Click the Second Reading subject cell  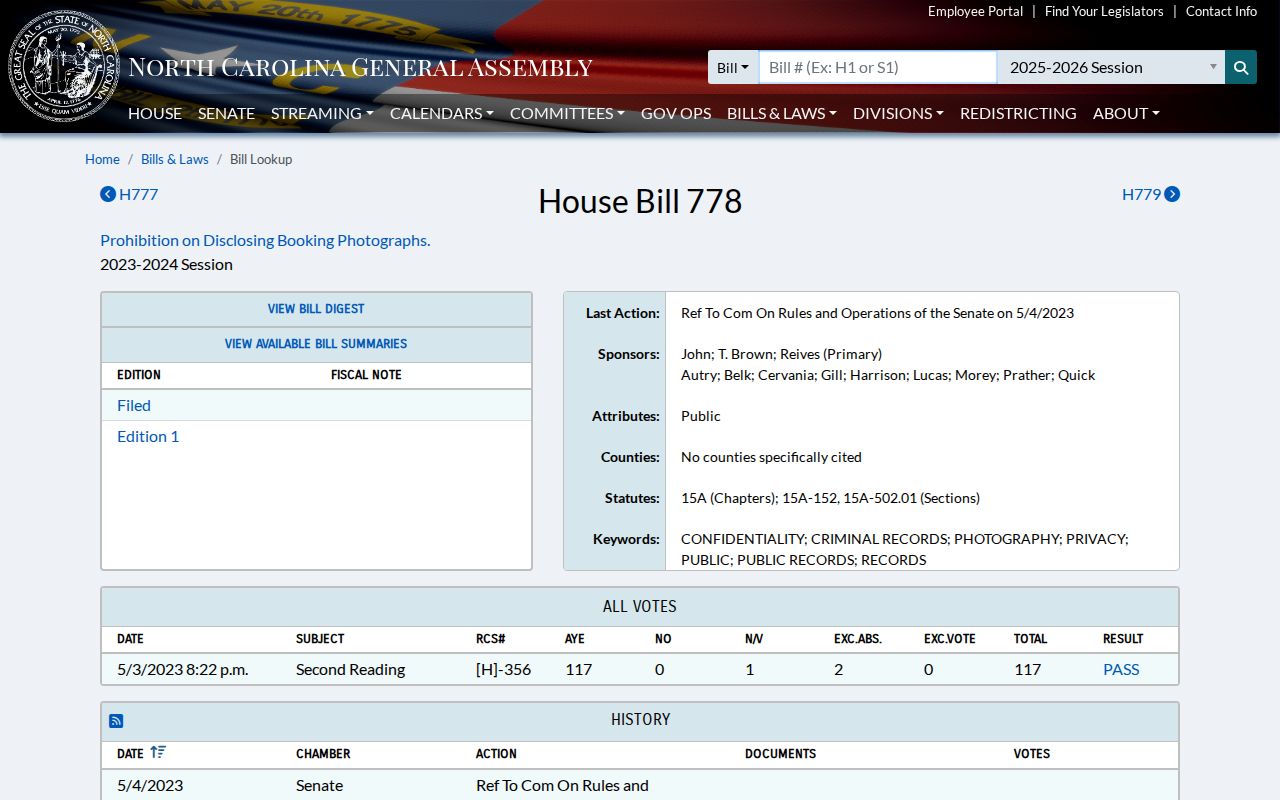tap(350, 669)
